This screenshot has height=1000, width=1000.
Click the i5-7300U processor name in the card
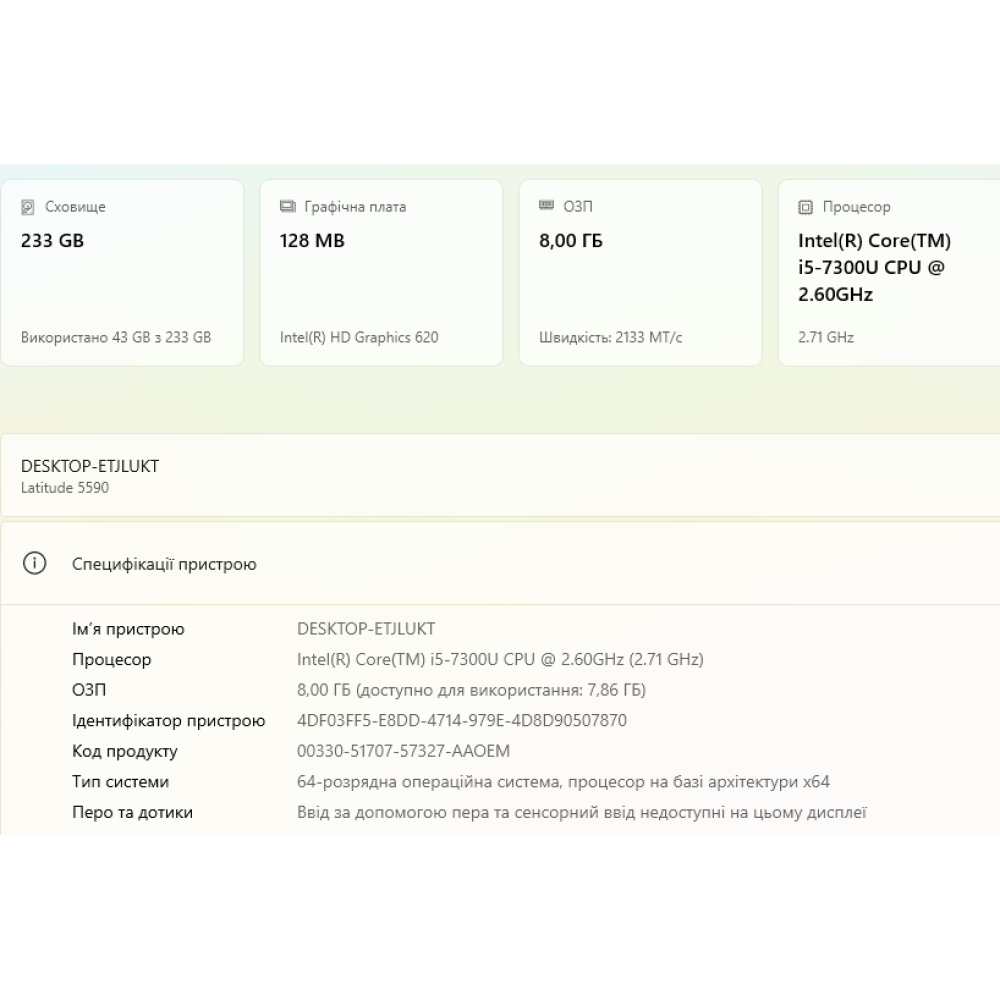(873, 268)
